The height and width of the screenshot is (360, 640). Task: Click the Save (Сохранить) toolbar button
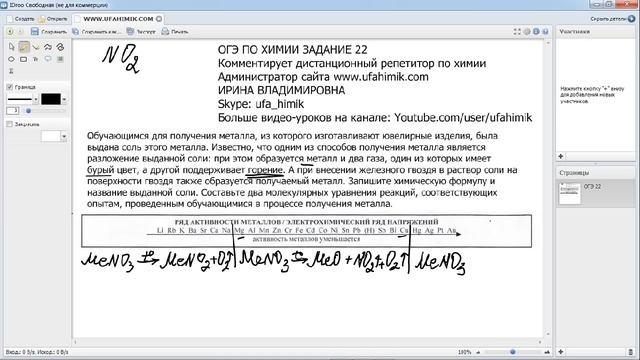49,31
